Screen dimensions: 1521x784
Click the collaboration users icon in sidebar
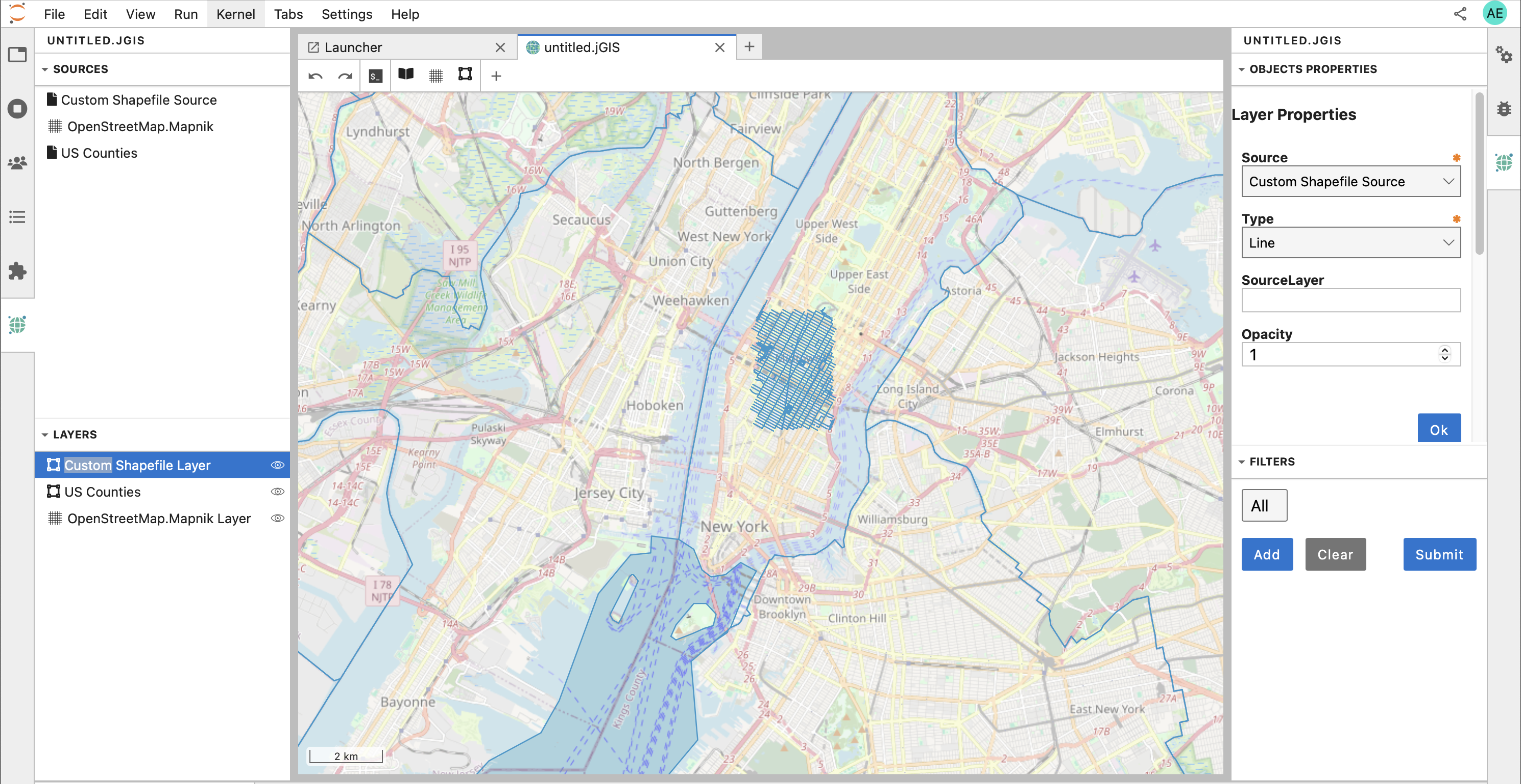tap(17, 163)
